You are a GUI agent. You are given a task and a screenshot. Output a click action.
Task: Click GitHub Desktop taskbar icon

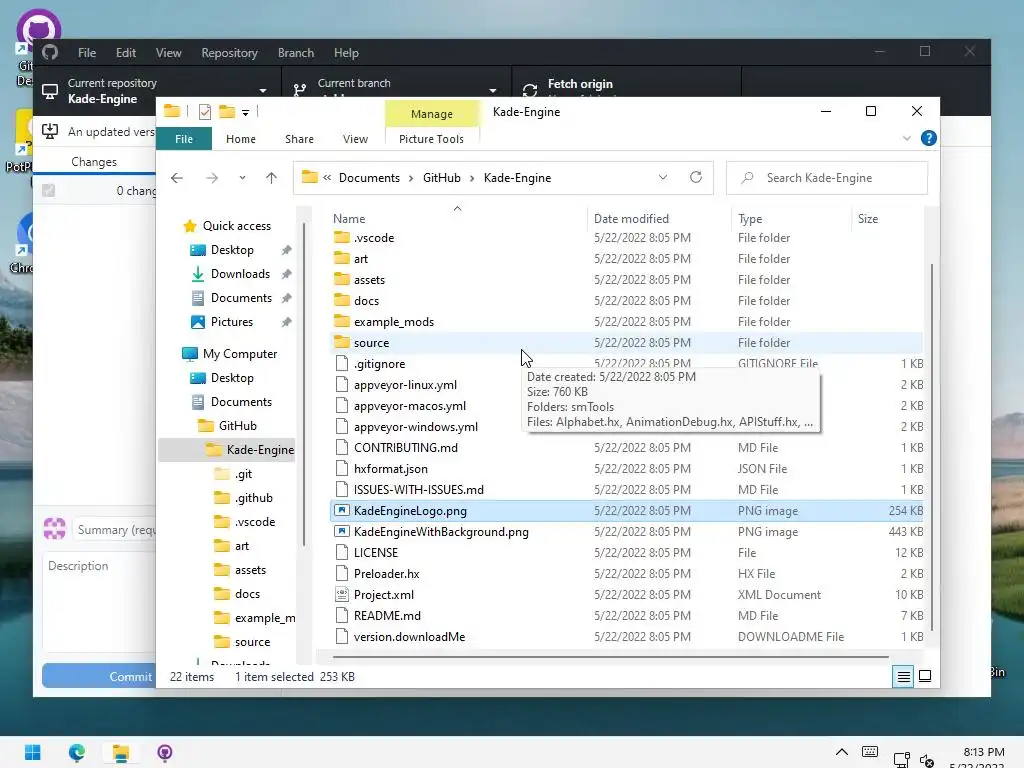165,752
